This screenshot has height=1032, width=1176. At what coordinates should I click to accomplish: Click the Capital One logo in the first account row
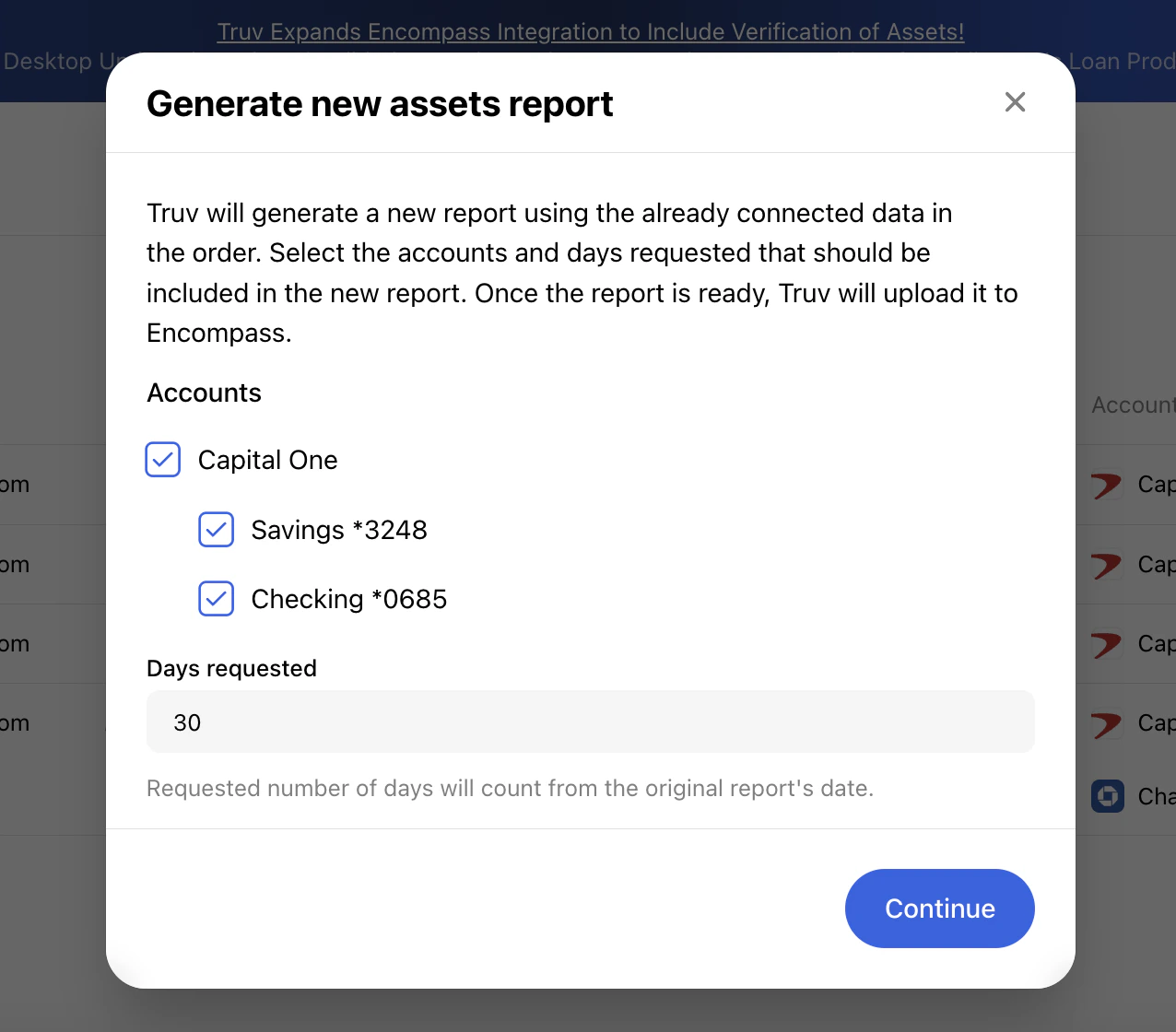1106,484
